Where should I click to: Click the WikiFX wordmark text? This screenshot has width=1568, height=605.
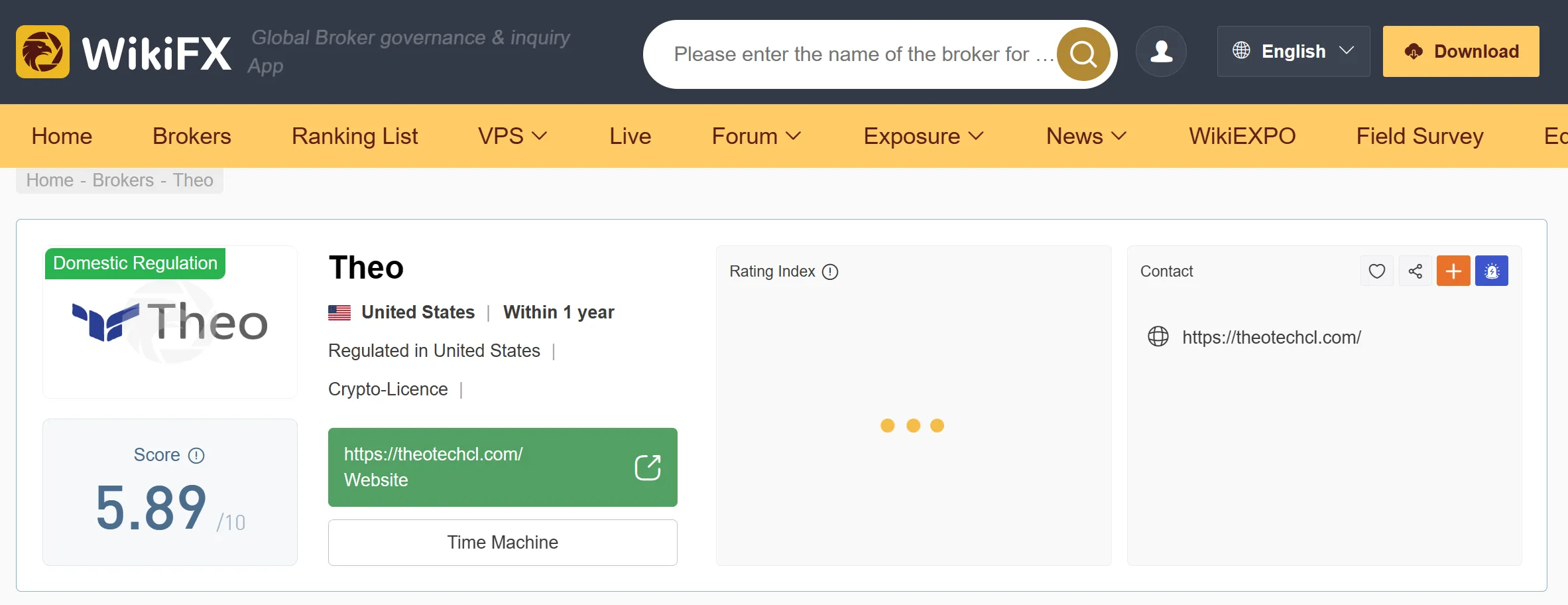(x=156, y=53)
